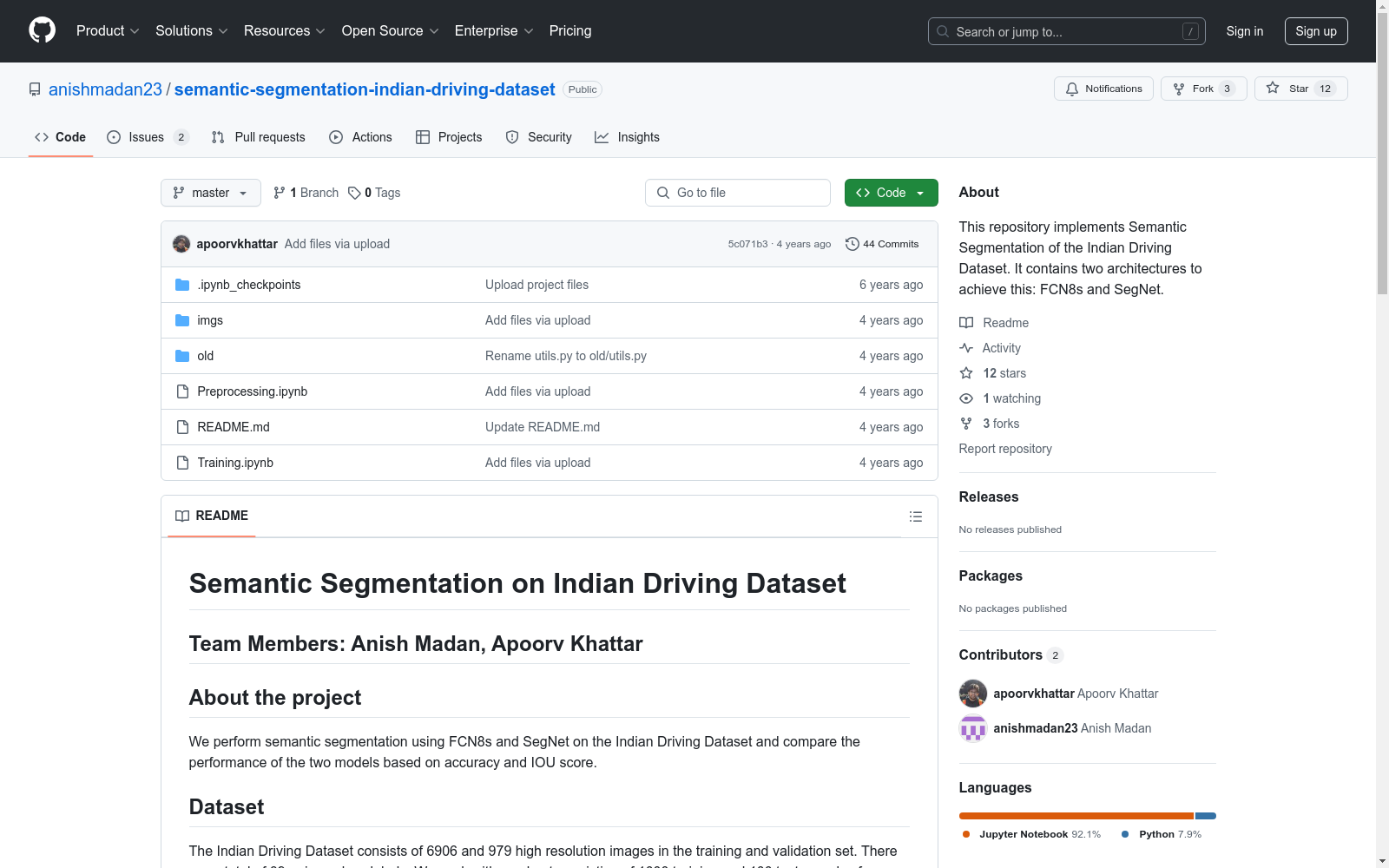Expand the Product menu
This screenshot has width=1389, height=868.
pyautogui.click(x=108, y=31)
